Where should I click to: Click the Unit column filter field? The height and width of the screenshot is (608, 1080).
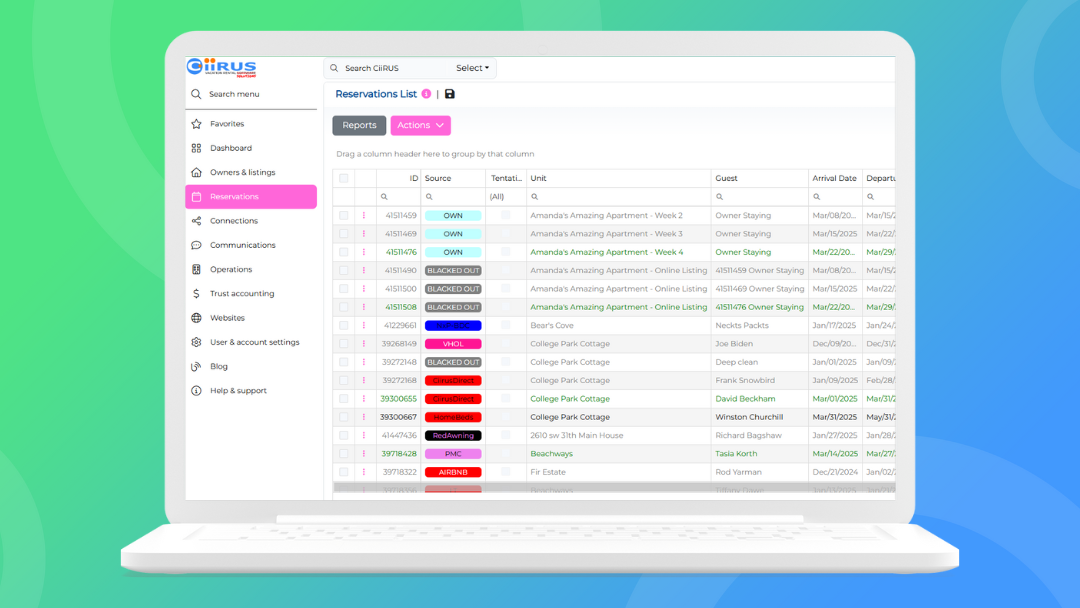(619, 197)
